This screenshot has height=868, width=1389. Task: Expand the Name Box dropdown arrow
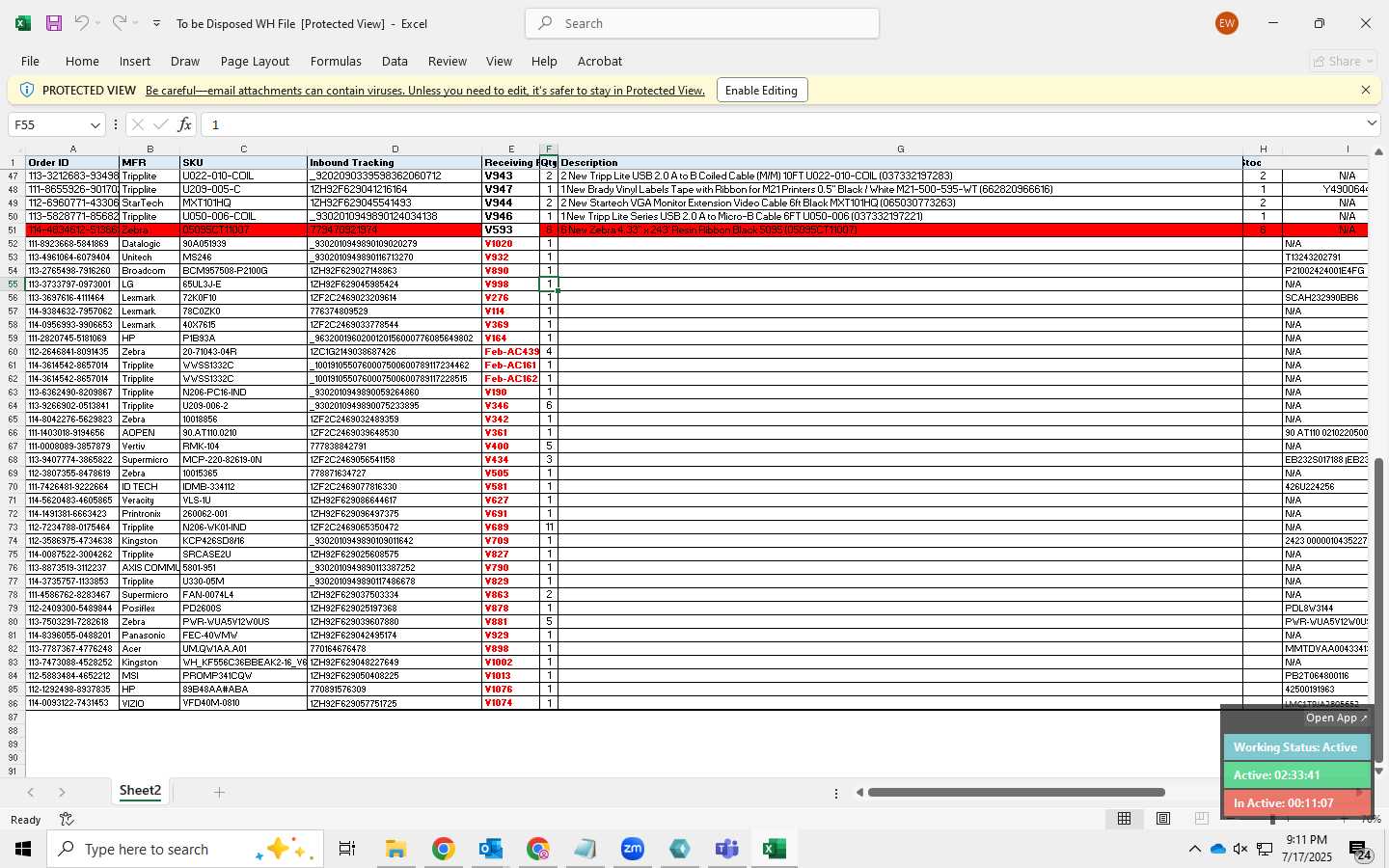(x=95, y=124)
